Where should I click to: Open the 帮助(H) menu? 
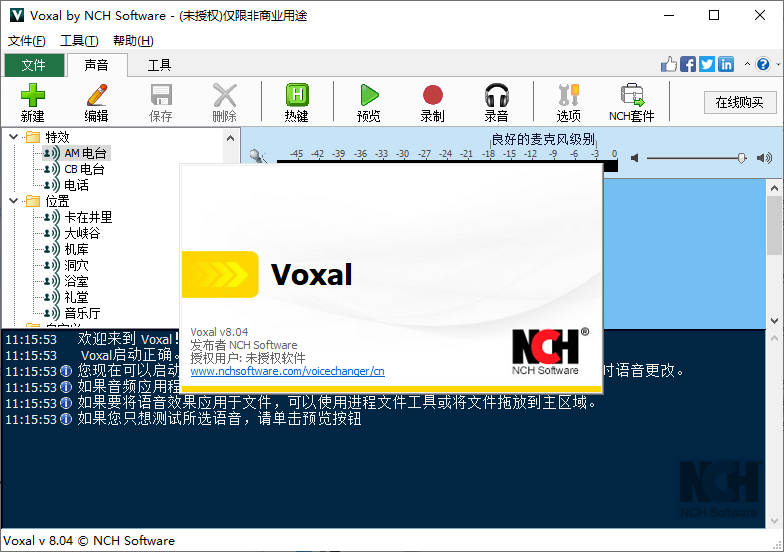point(133,40)
